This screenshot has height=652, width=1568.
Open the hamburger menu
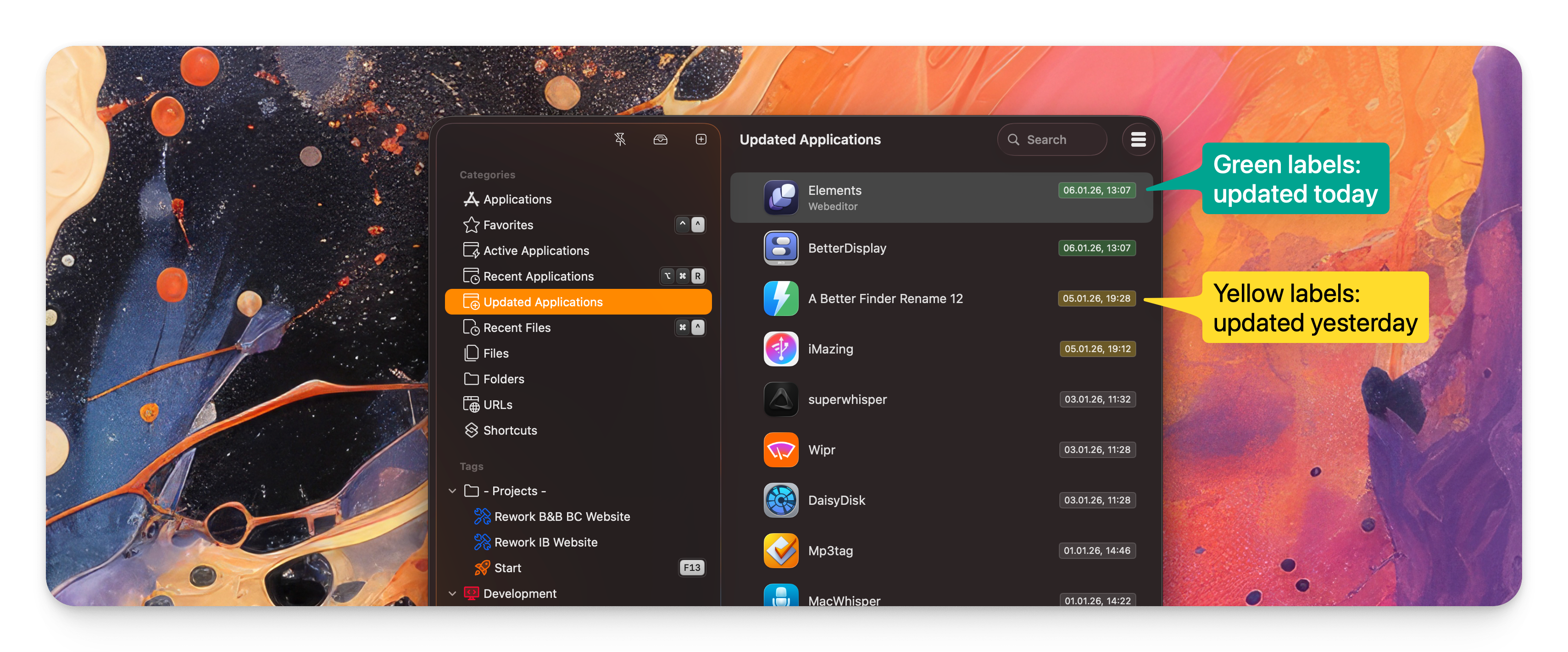(x=1138, y=139)
